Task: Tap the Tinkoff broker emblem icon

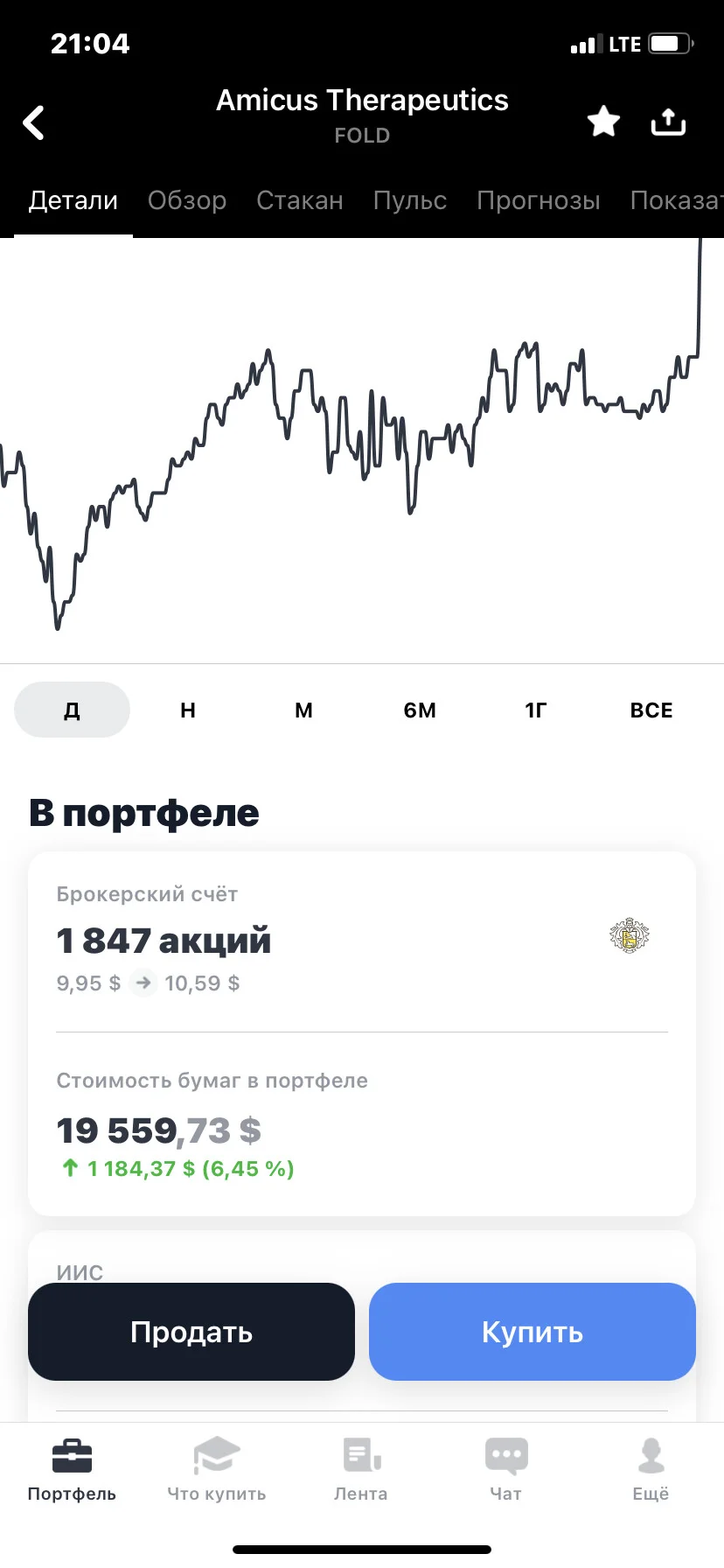Action: click(630, 935)
